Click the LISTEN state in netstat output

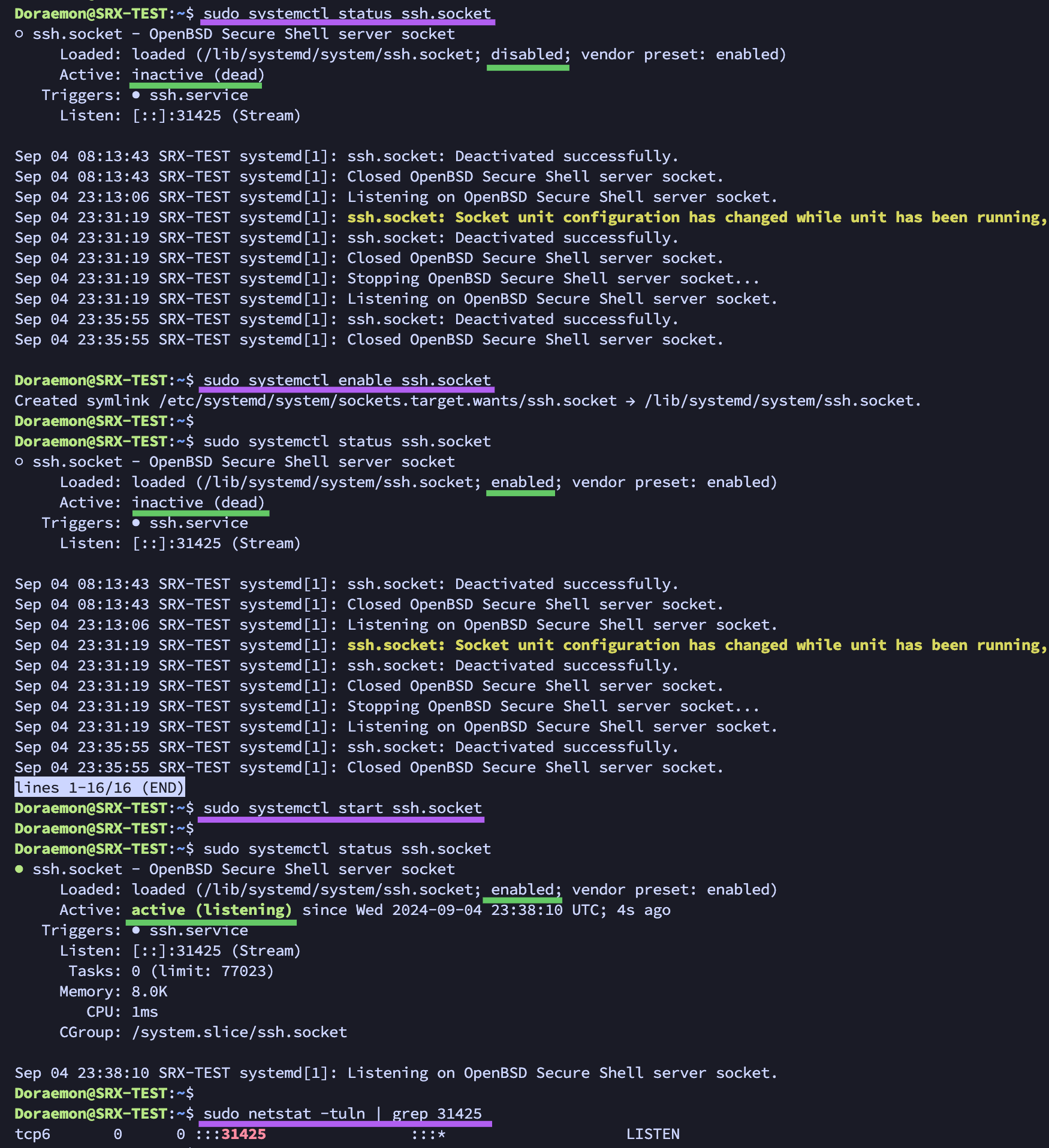652,1134
